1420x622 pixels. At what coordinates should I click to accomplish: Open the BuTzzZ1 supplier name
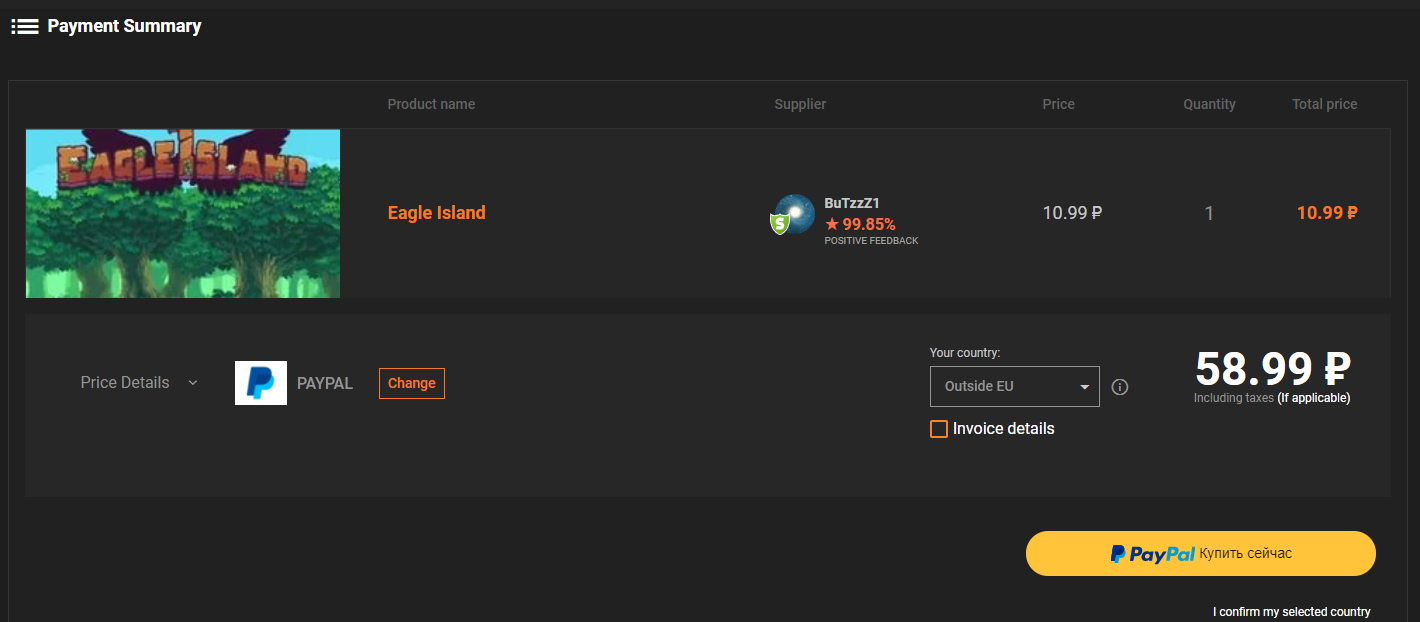coord(852,203)
